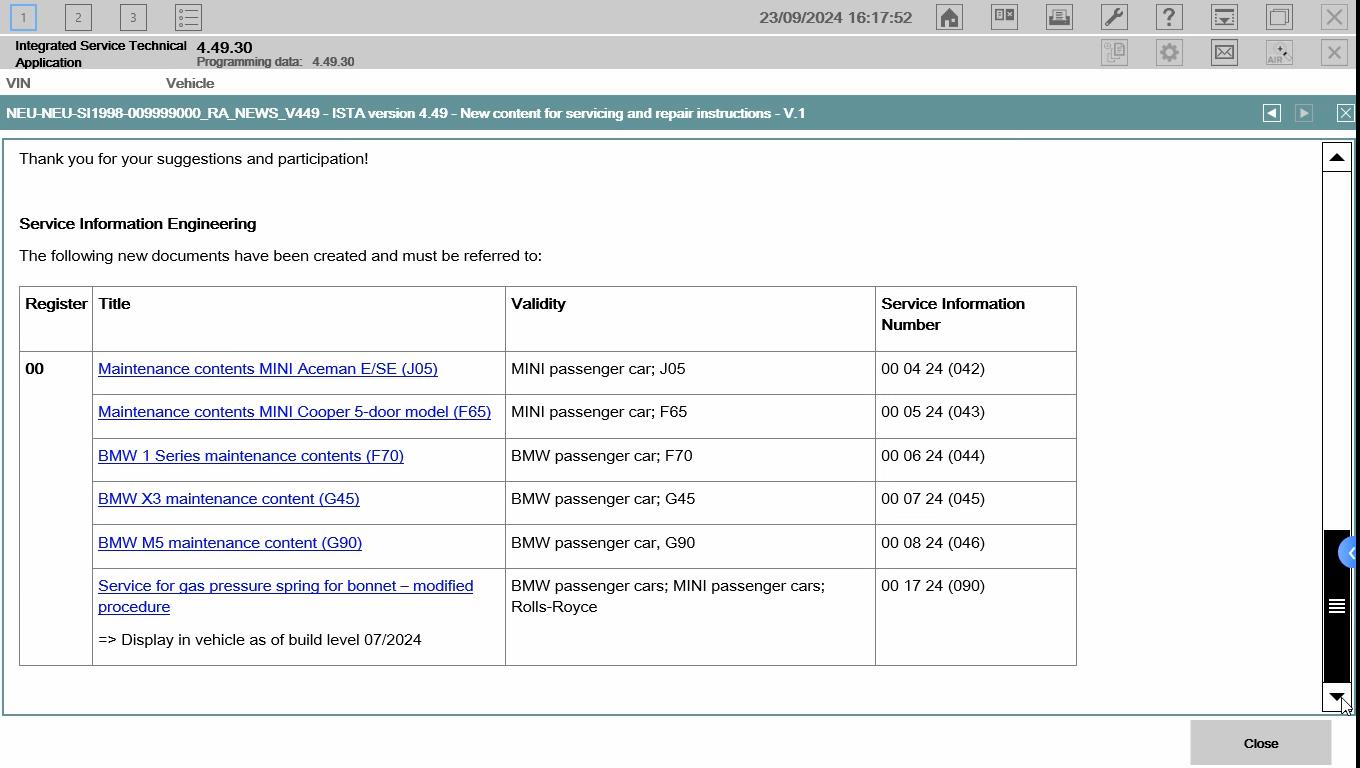Click the Close button

click(1261, 743)
